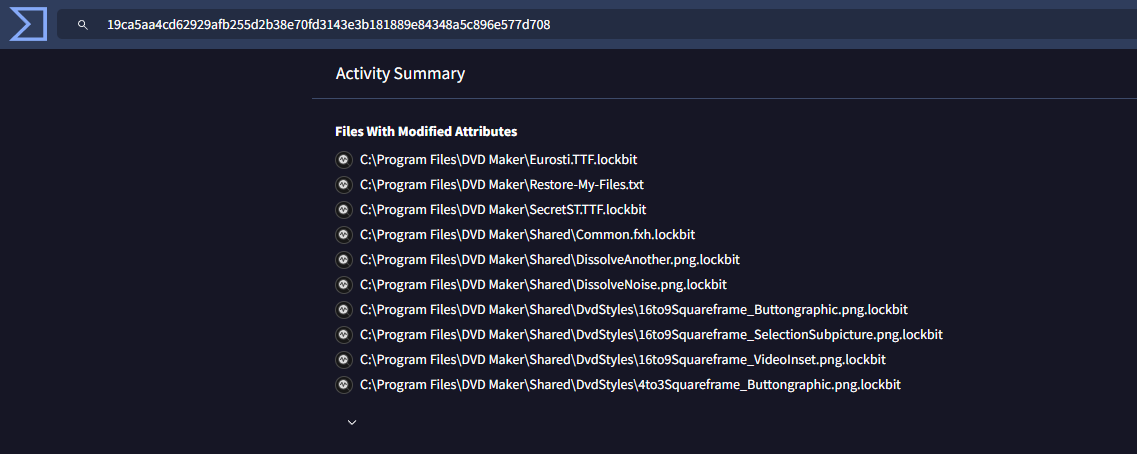Click the icon beside DissolveAnother.png.lockbit

click(x=344, y=260)
